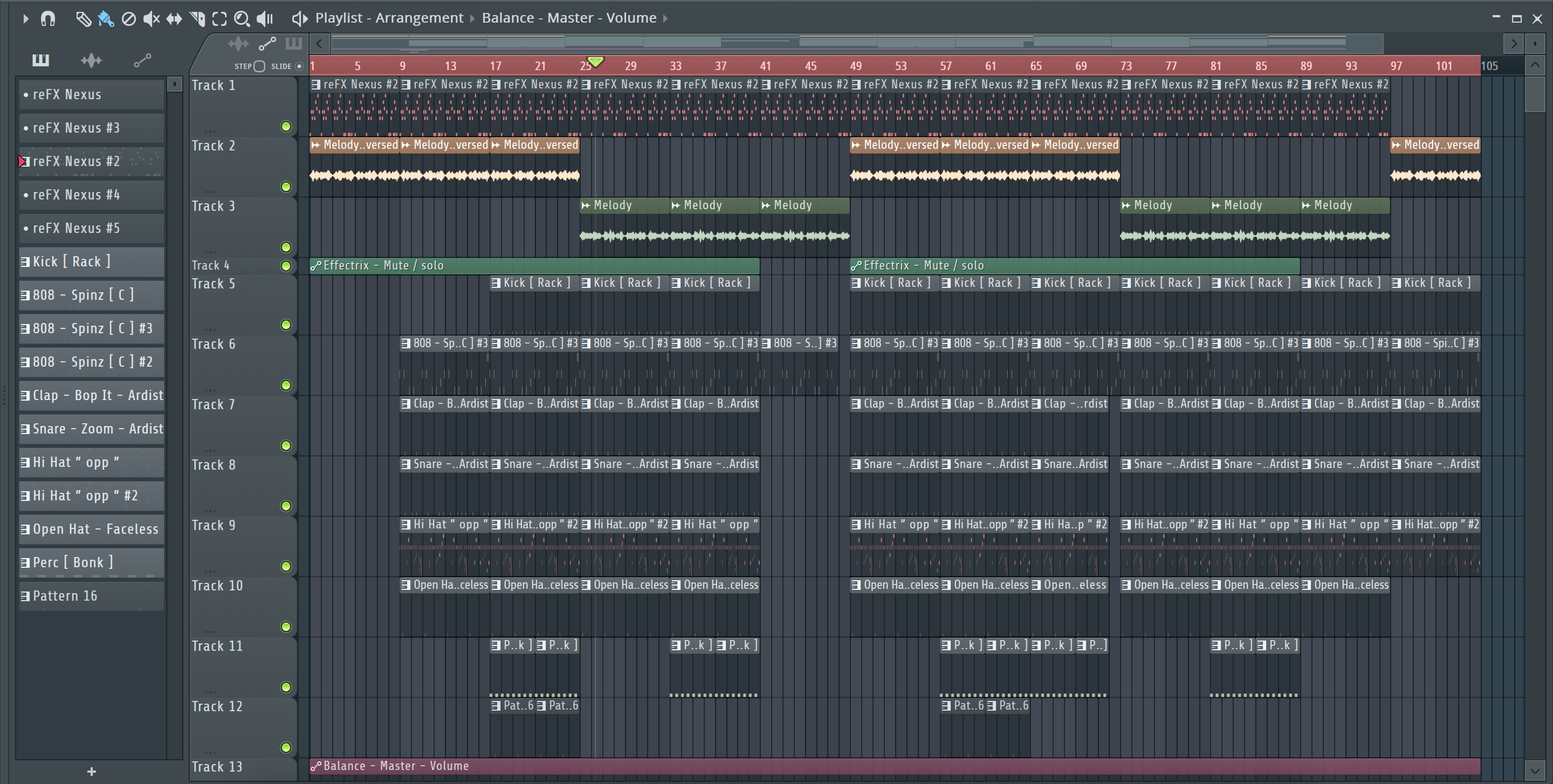Screen dimensions: 1553x784
Task: Click vertical scroll down arrow
Action: [x=1535, y=769]
